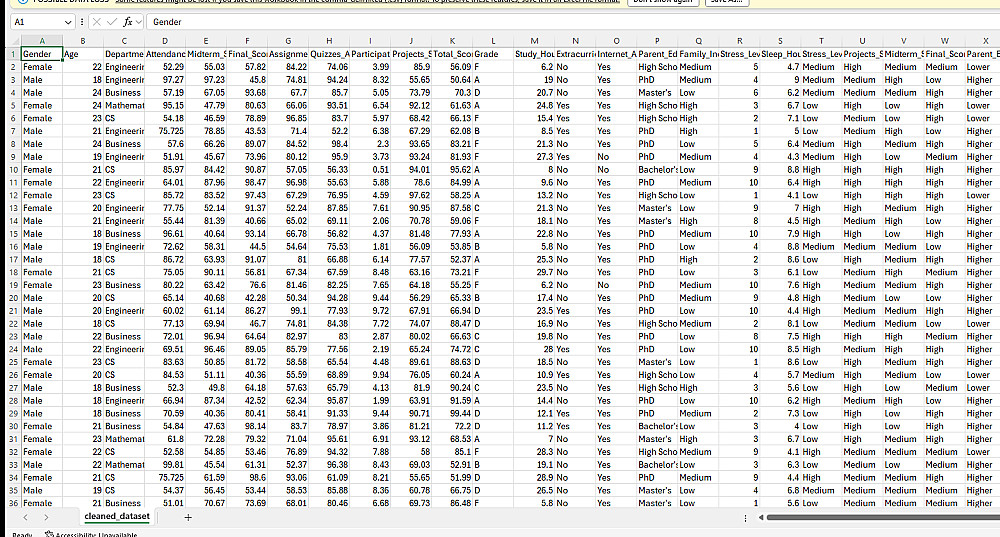Go to previous sheet using left arrow
Viewport: 1000px width, 537px height.
pos(26,517)
